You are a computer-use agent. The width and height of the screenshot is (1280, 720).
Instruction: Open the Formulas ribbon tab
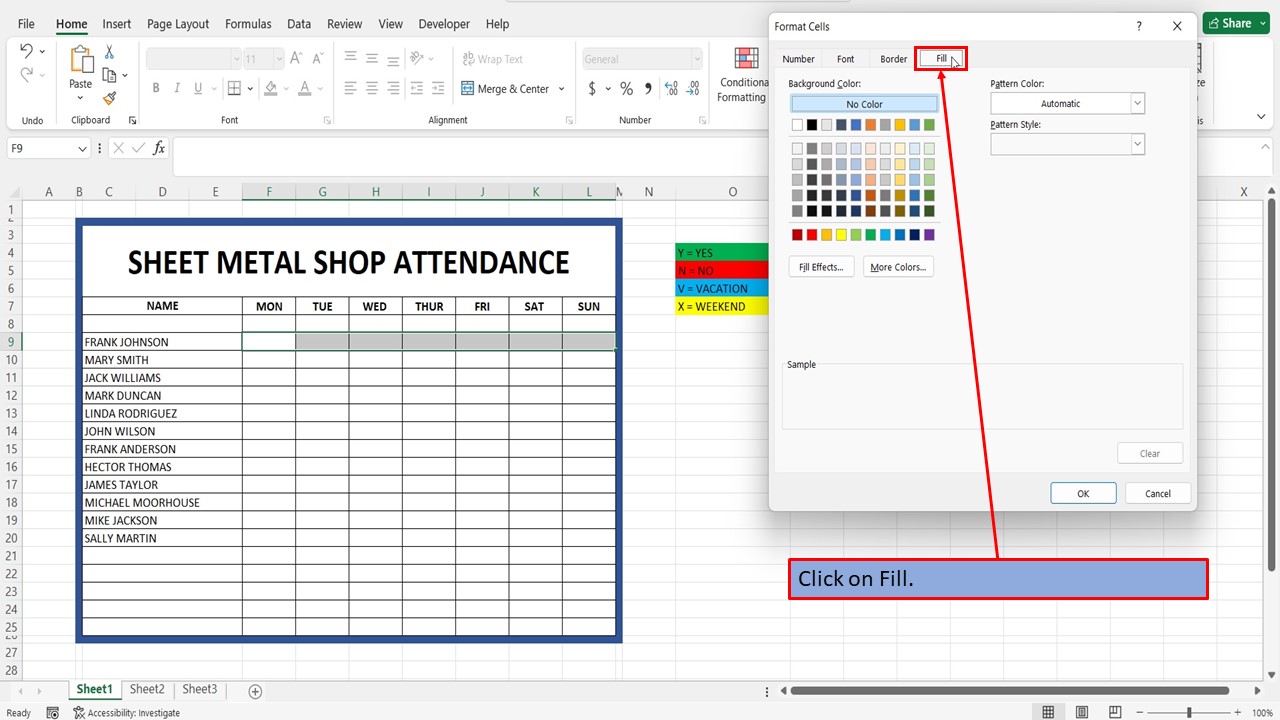[248, 24]
